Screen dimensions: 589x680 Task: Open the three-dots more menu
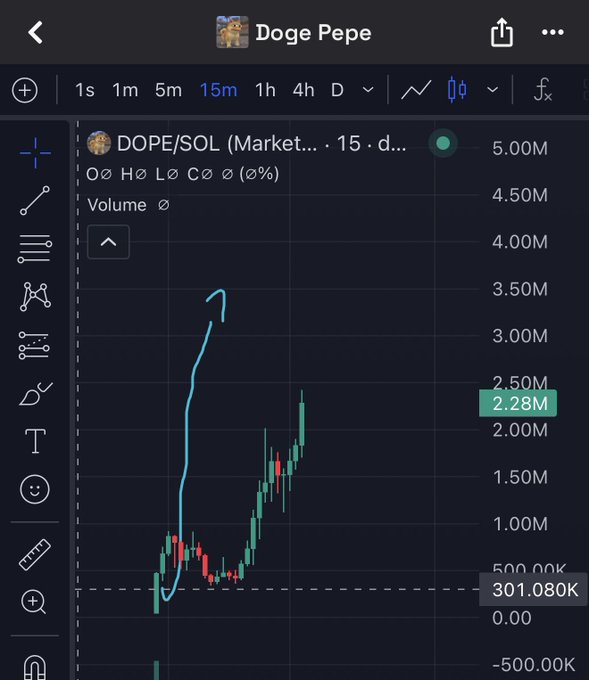coord(553,32)
